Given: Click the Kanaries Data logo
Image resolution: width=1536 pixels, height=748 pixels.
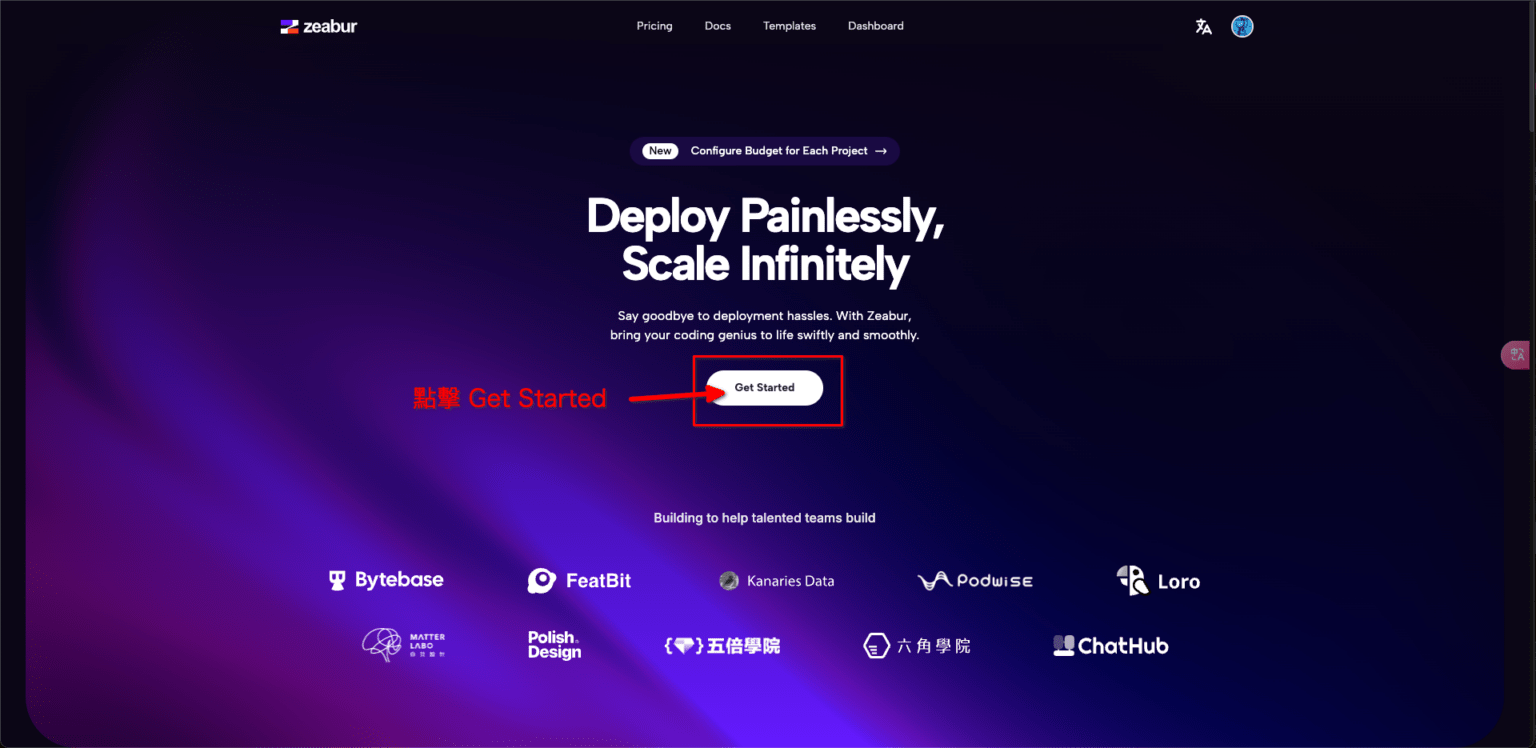Looking at the screenshot, I should tap(777, 581).
